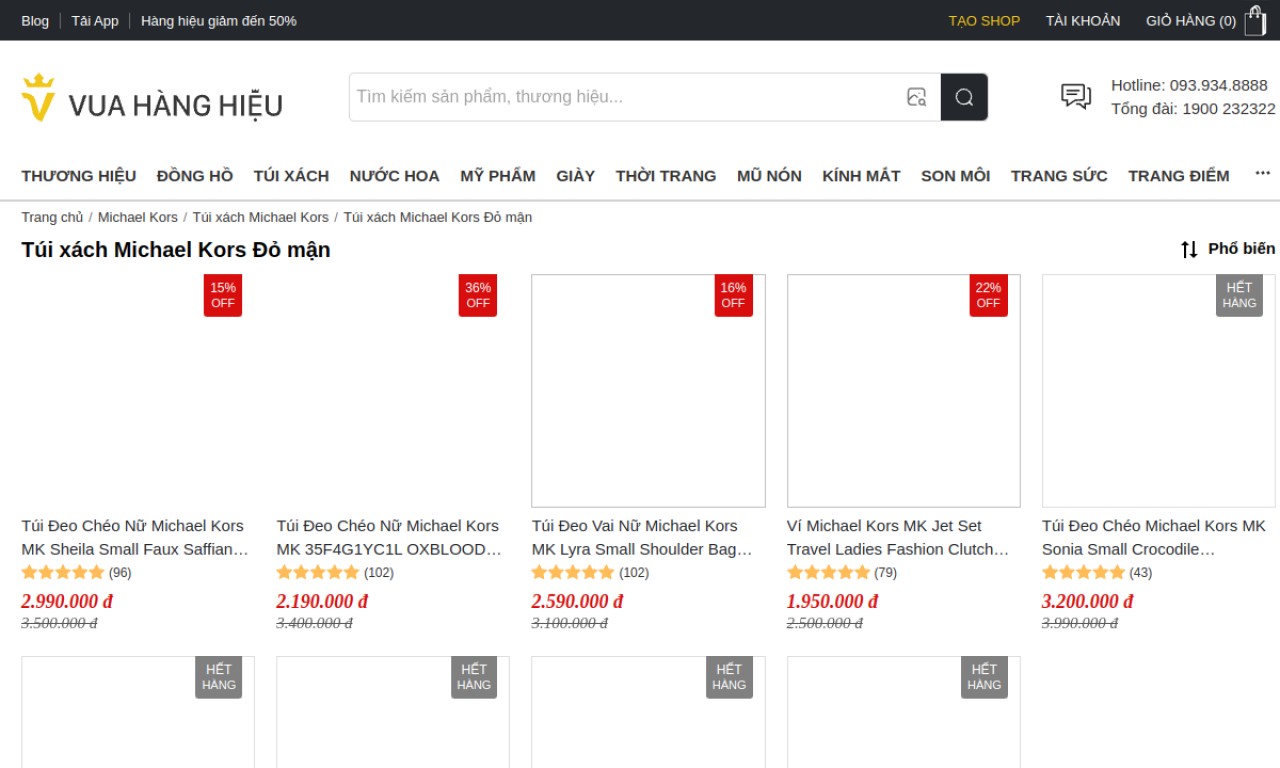This screenshot has width=1280, height=768.
Task: Click Hết Hàng badge on Sonia Crocodile bag
Action: pos(1239,295)
